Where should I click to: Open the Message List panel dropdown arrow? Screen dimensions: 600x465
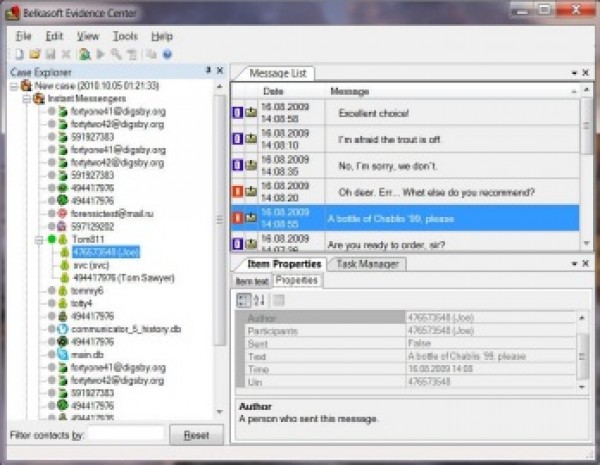[574, 73]
